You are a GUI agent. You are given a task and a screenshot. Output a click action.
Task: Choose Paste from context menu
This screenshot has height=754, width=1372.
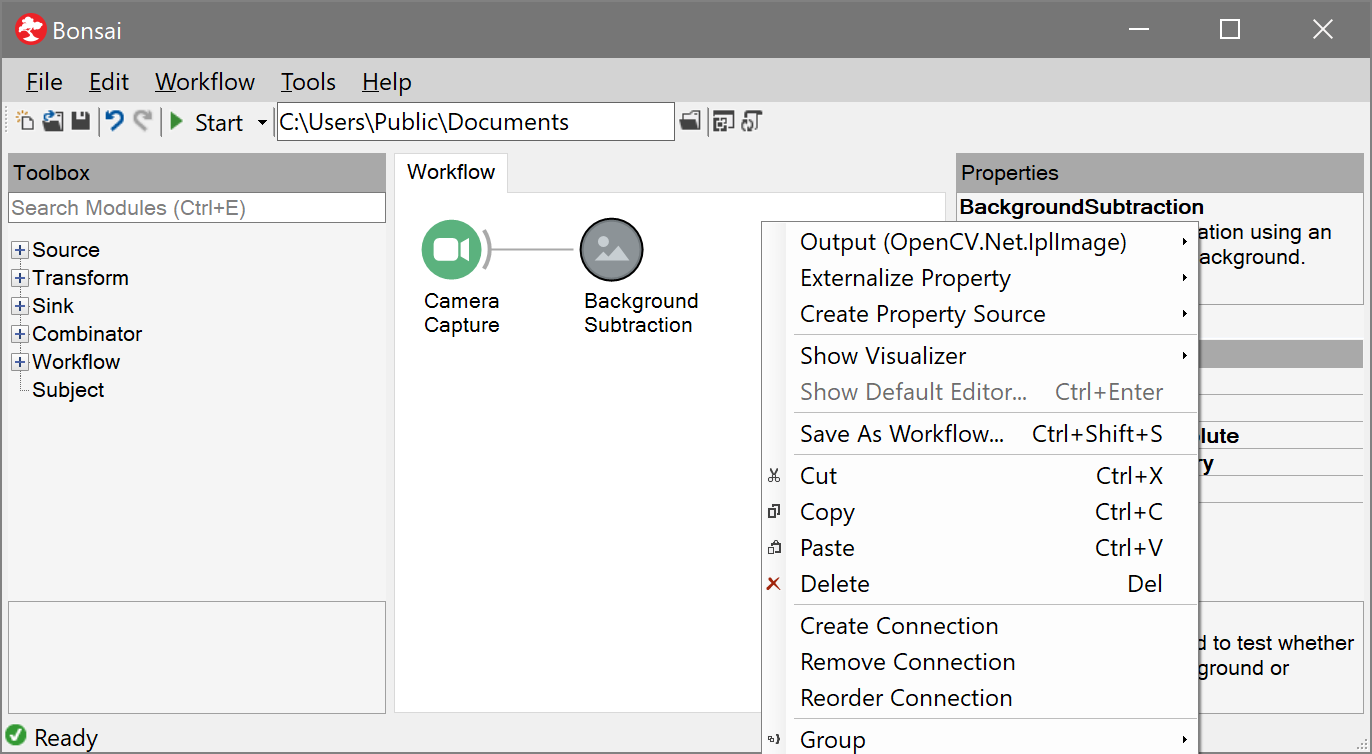point(979,548)
